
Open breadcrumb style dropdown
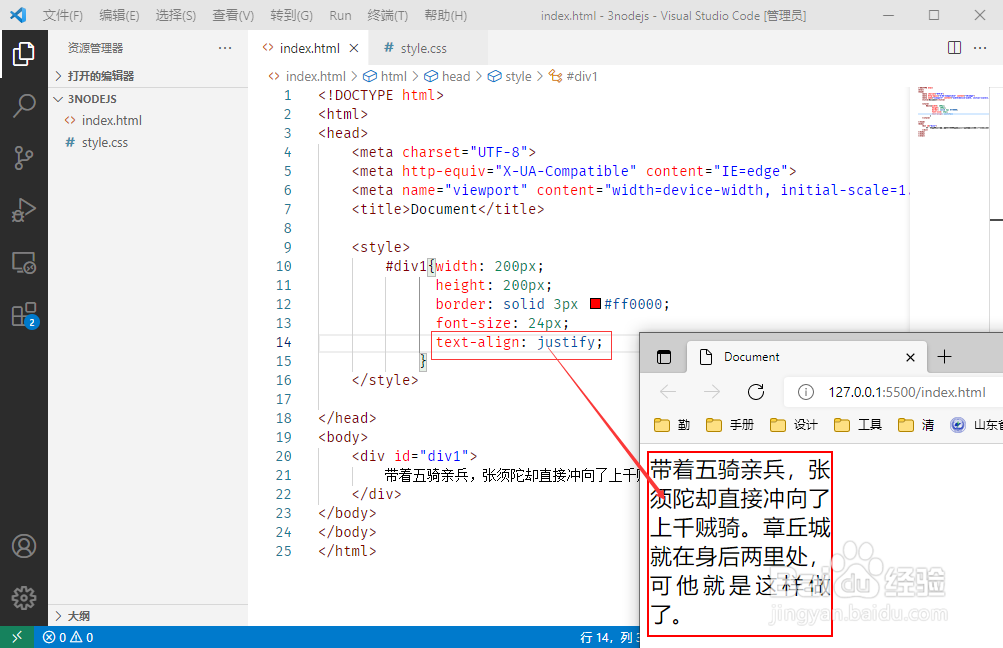click(509, 76)
